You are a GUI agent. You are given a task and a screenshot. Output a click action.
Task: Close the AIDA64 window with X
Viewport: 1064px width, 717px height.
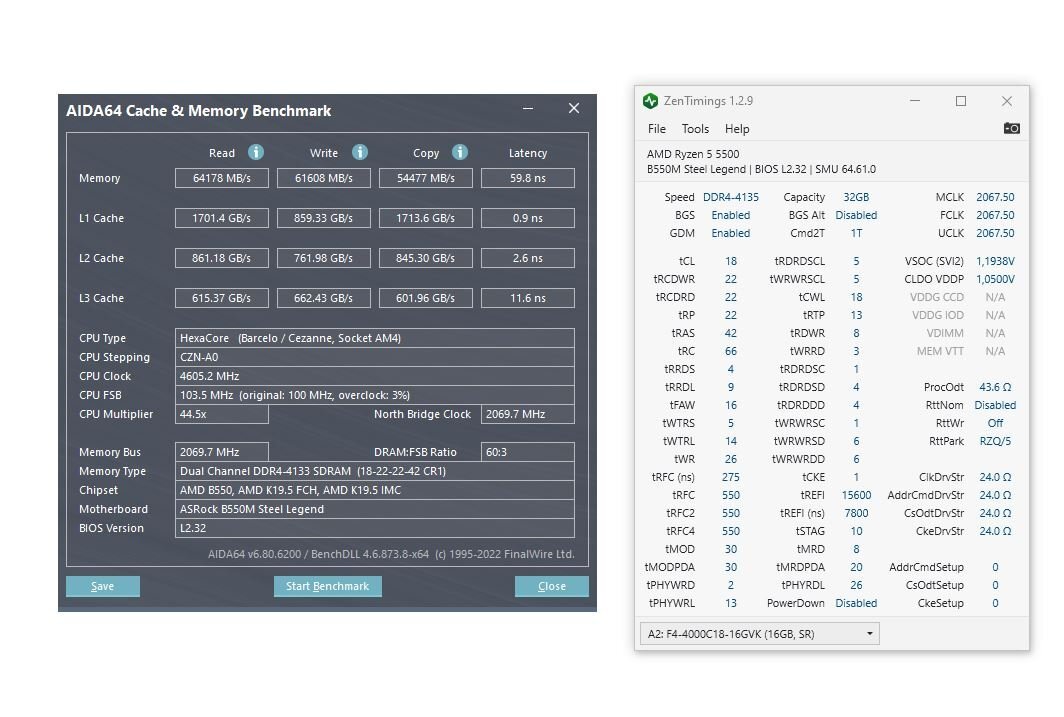574,109
